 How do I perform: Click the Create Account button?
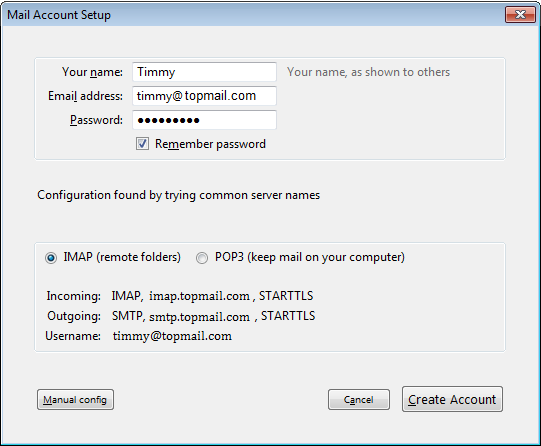452,399
